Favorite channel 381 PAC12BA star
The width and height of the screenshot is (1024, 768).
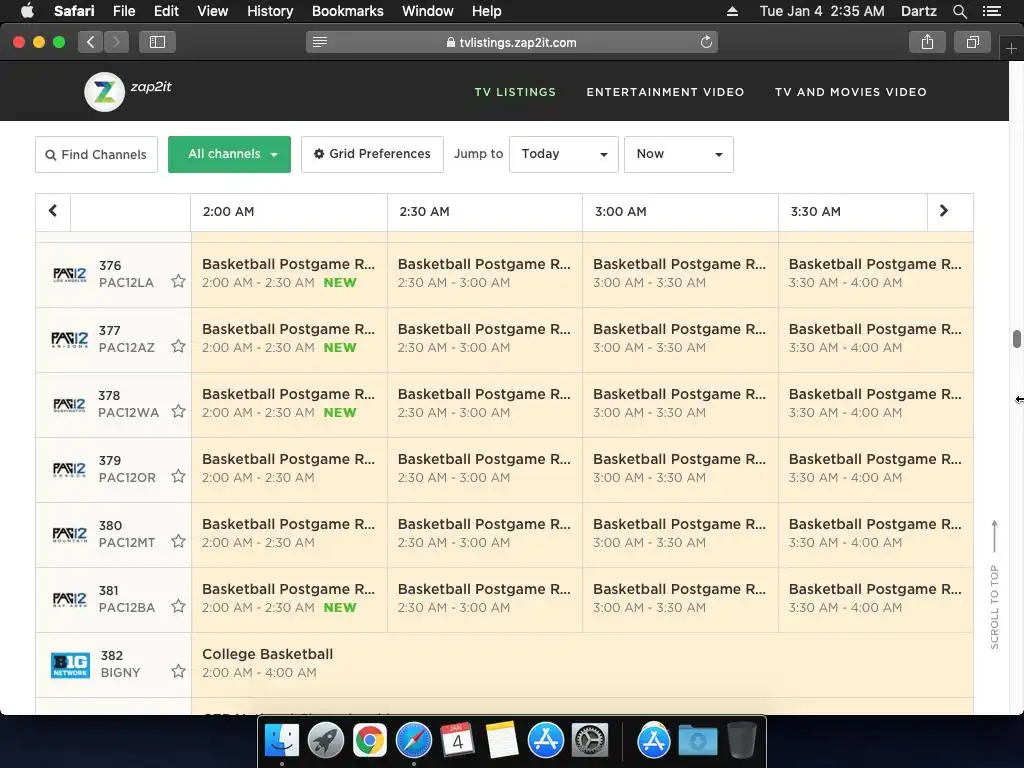click(178, 606)
